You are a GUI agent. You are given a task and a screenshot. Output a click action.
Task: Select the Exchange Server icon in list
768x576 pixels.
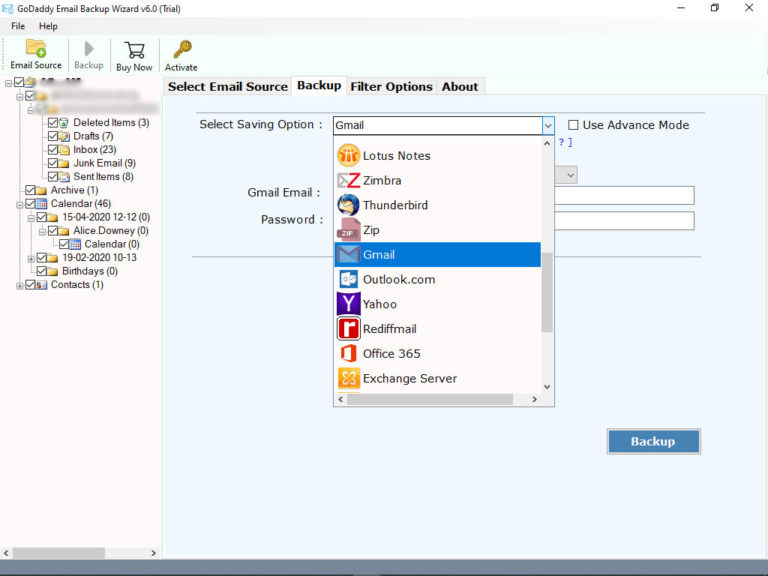tap(348, 378)
